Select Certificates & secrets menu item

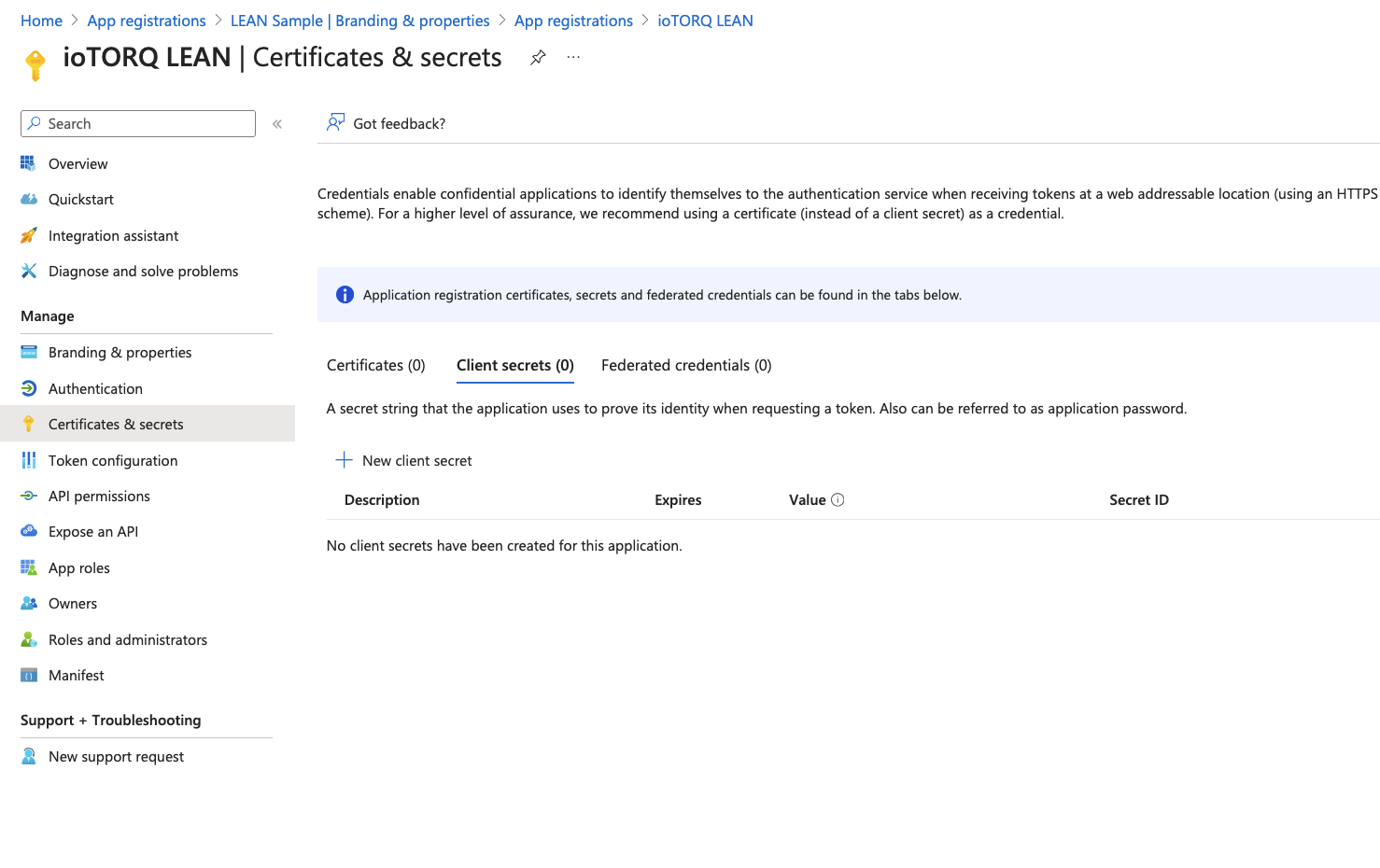(116, 425)
